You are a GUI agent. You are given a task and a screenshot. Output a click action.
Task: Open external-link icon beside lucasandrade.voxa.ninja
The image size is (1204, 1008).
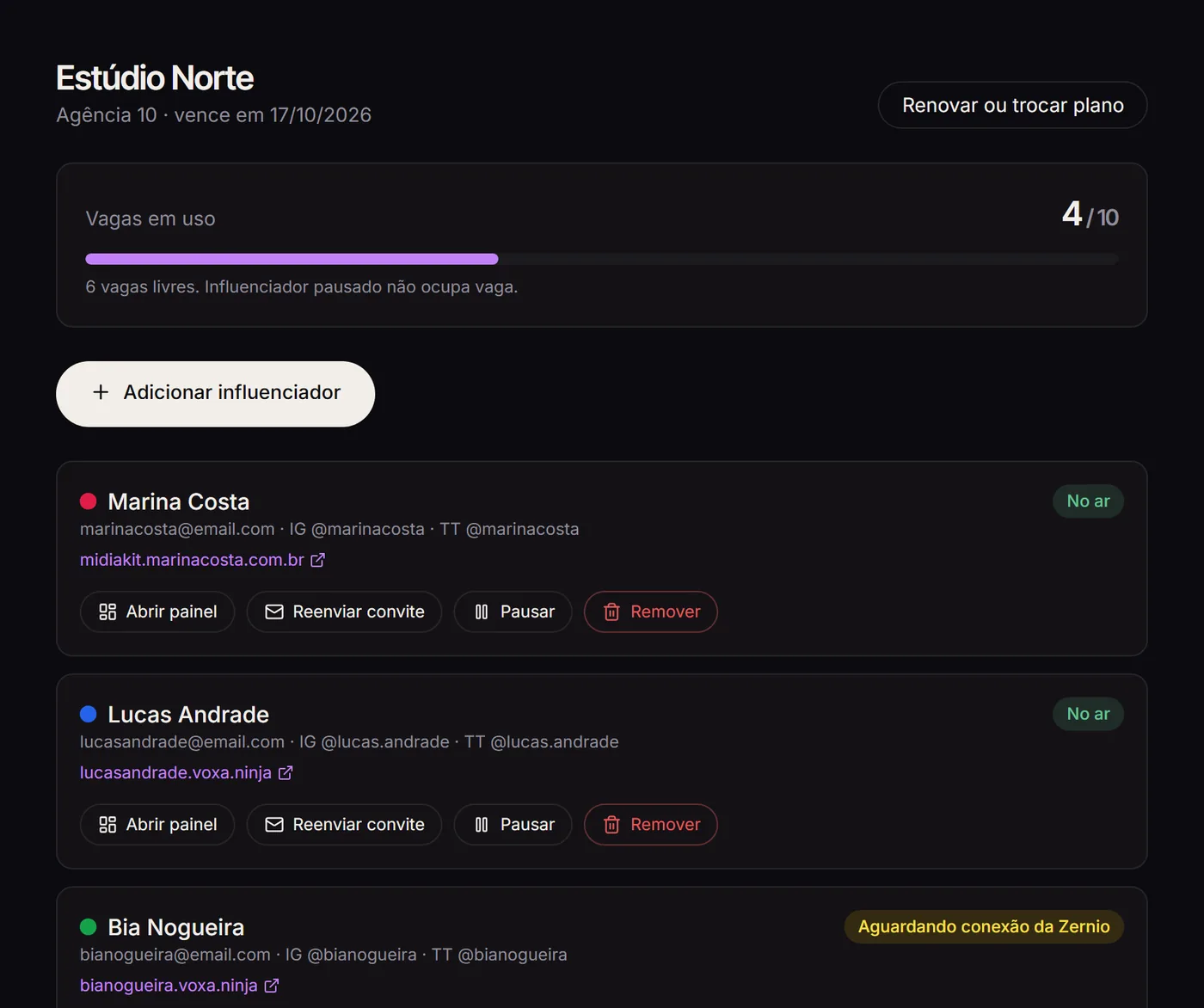coord(286,773)
